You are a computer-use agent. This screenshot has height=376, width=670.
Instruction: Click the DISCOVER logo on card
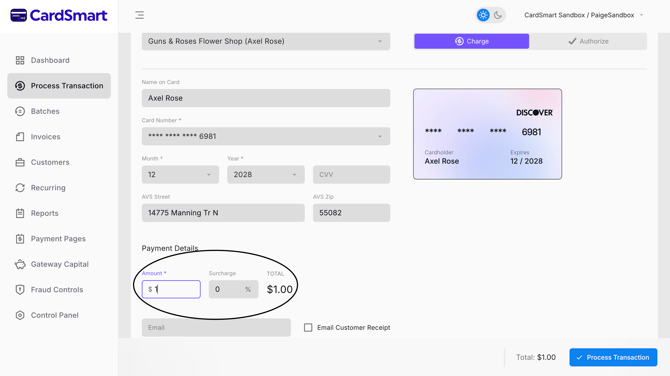534,113
